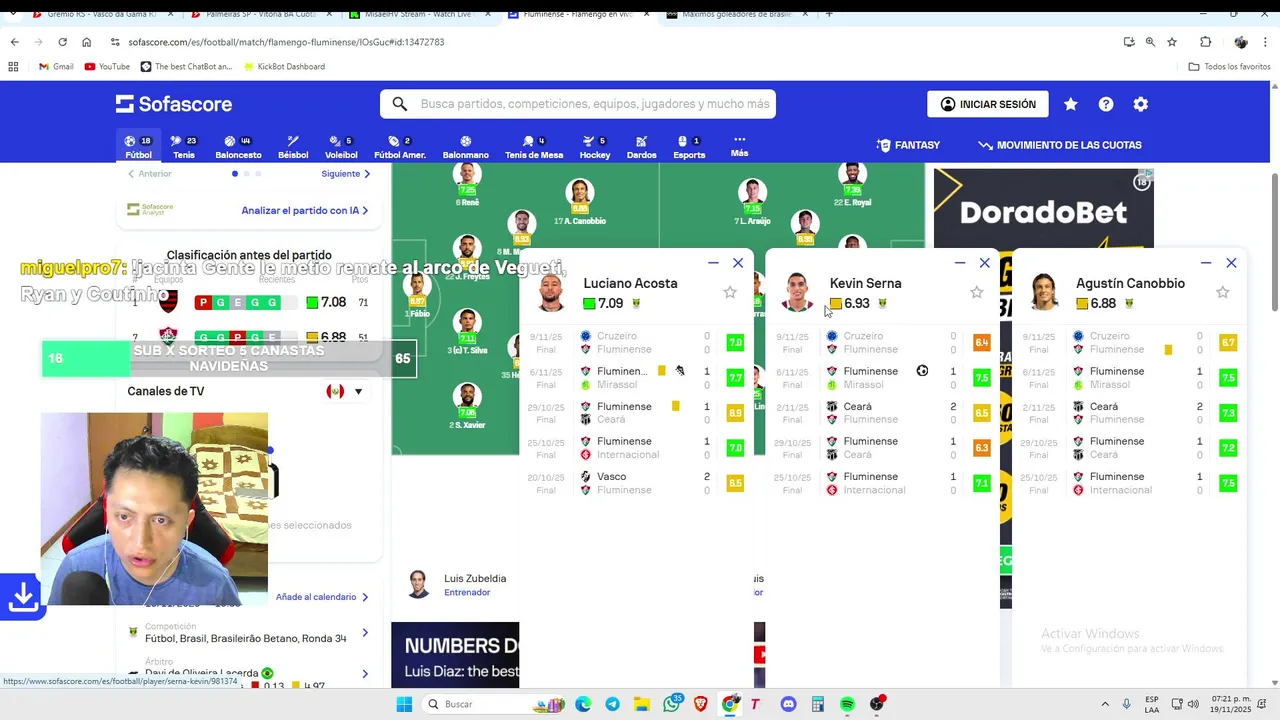Click Añade al calendario link

(322, 597)
